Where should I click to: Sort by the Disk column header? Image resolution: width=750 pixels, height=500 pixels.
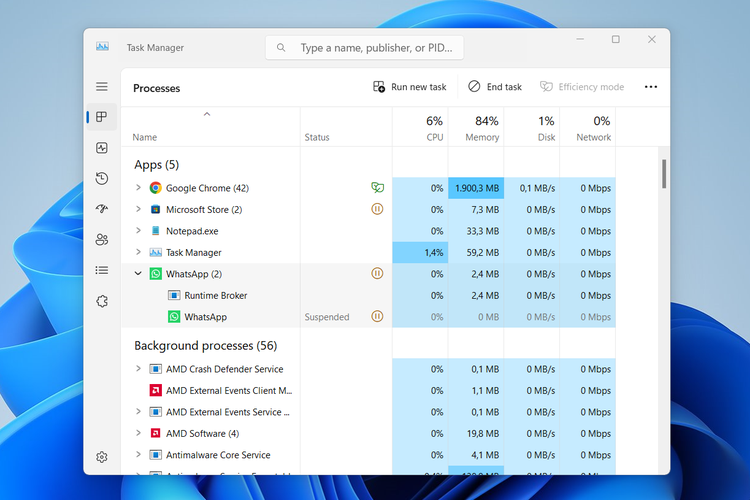point(532,127)
